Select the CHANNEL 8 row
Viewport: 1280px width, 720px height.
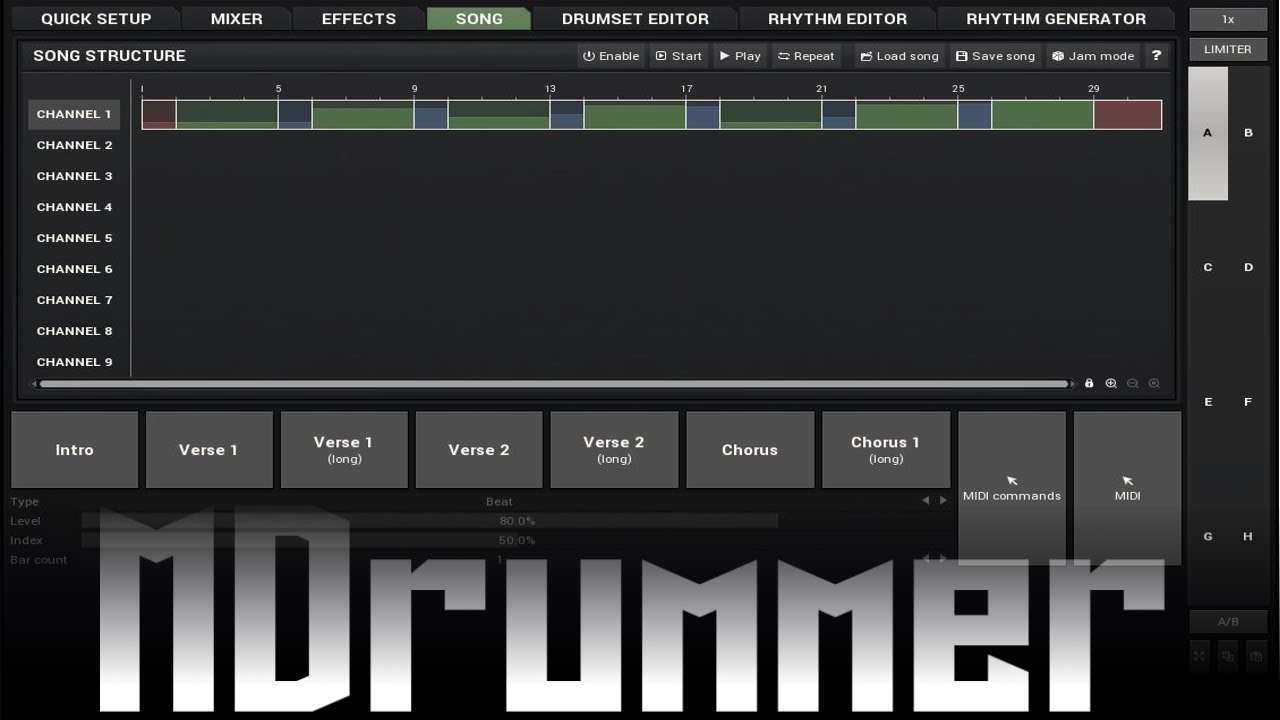tap(74, 331)
